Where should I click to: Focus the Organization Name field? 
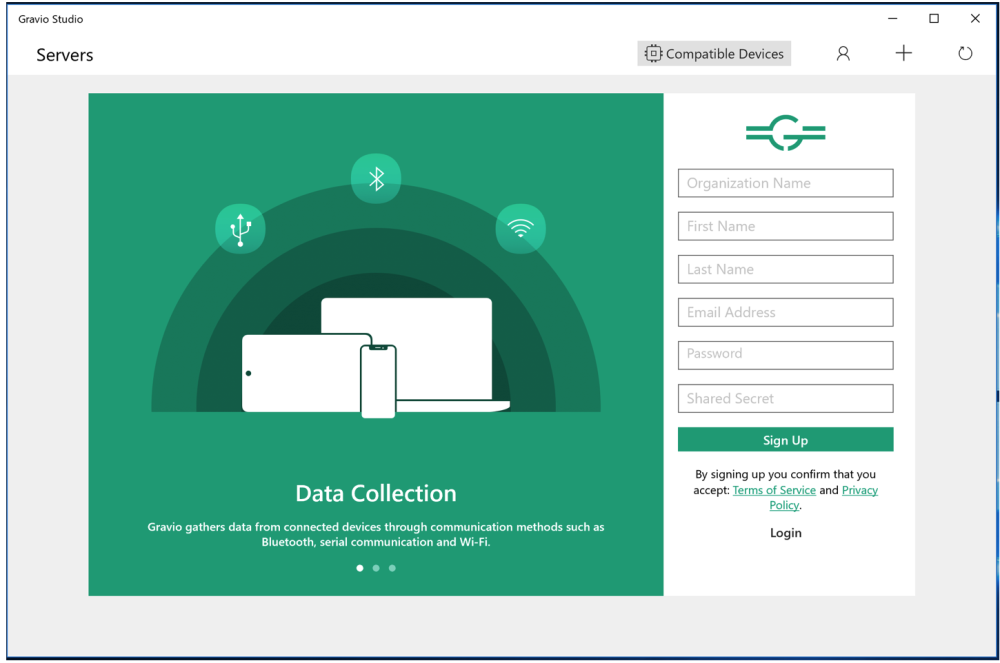point(785,183)
